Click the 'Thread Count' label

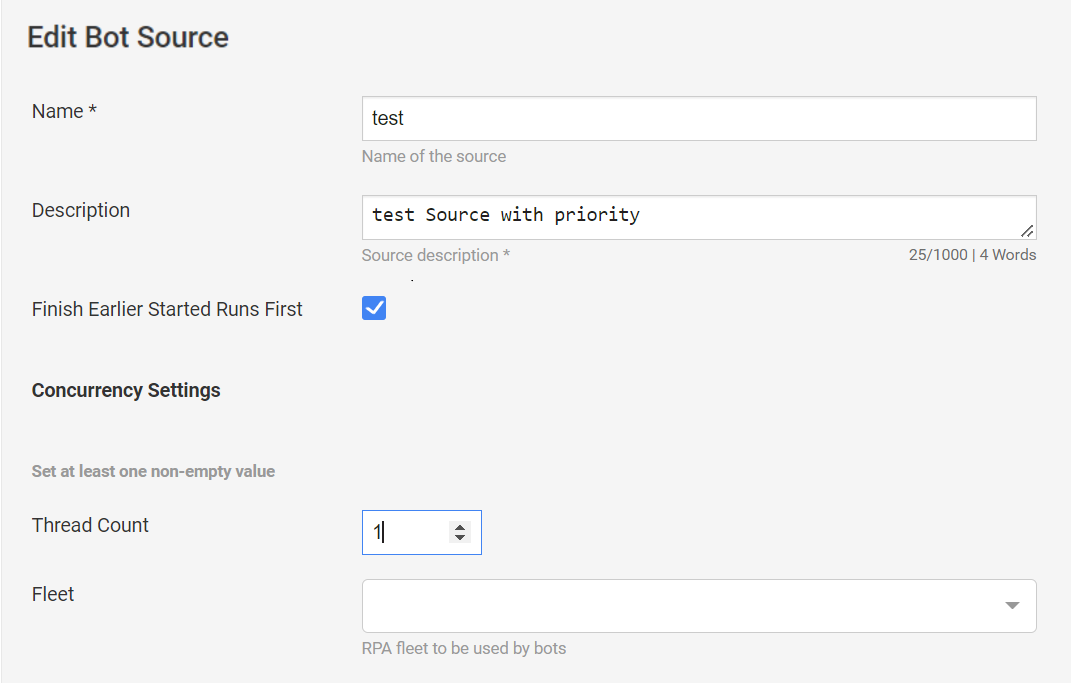[89, 525]
